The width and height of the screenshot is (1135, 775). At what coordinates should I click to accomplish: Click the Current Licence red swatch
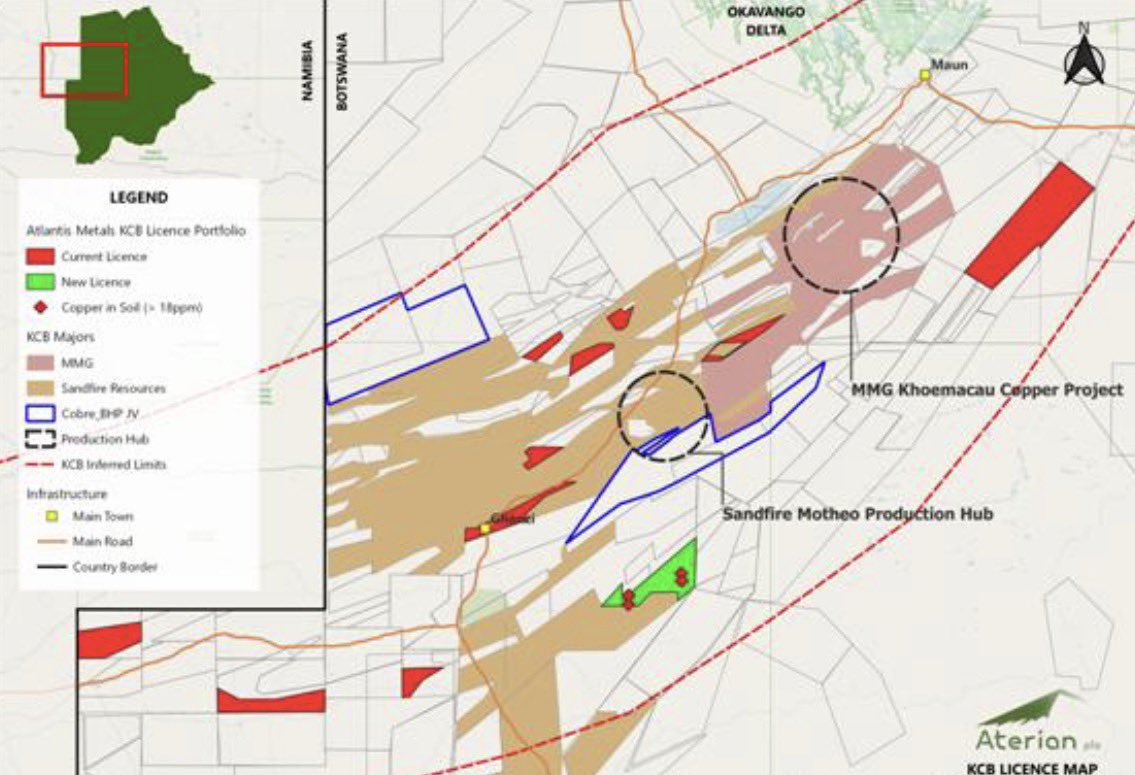[x=41, y=256]
